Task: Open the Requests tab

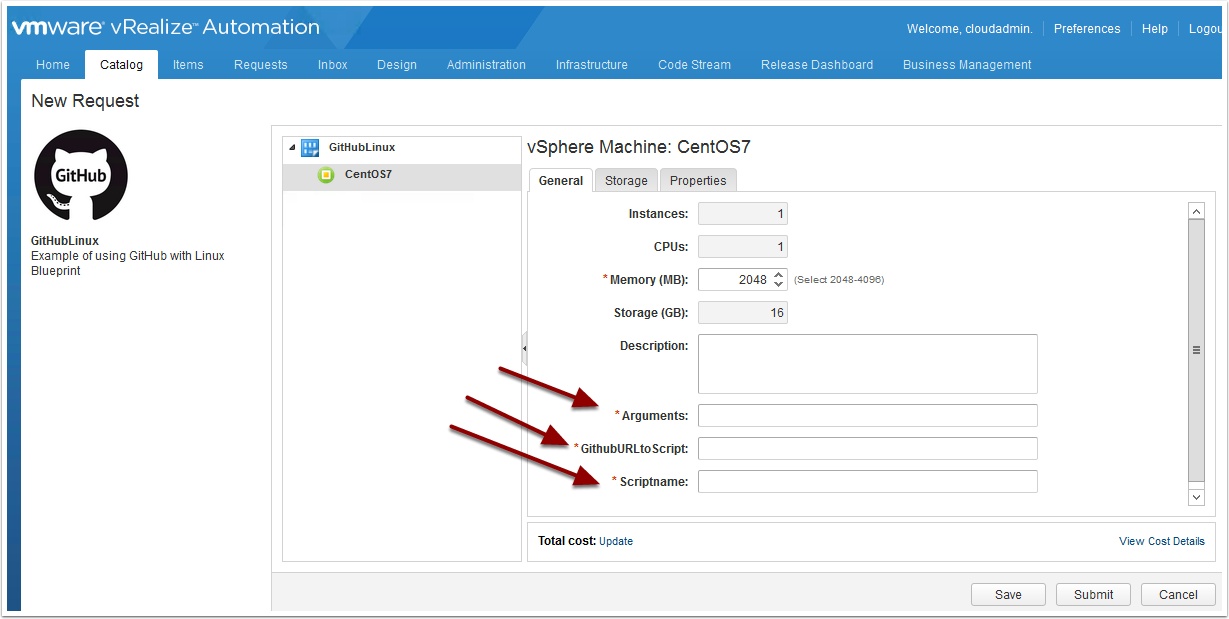Action: 261,65
